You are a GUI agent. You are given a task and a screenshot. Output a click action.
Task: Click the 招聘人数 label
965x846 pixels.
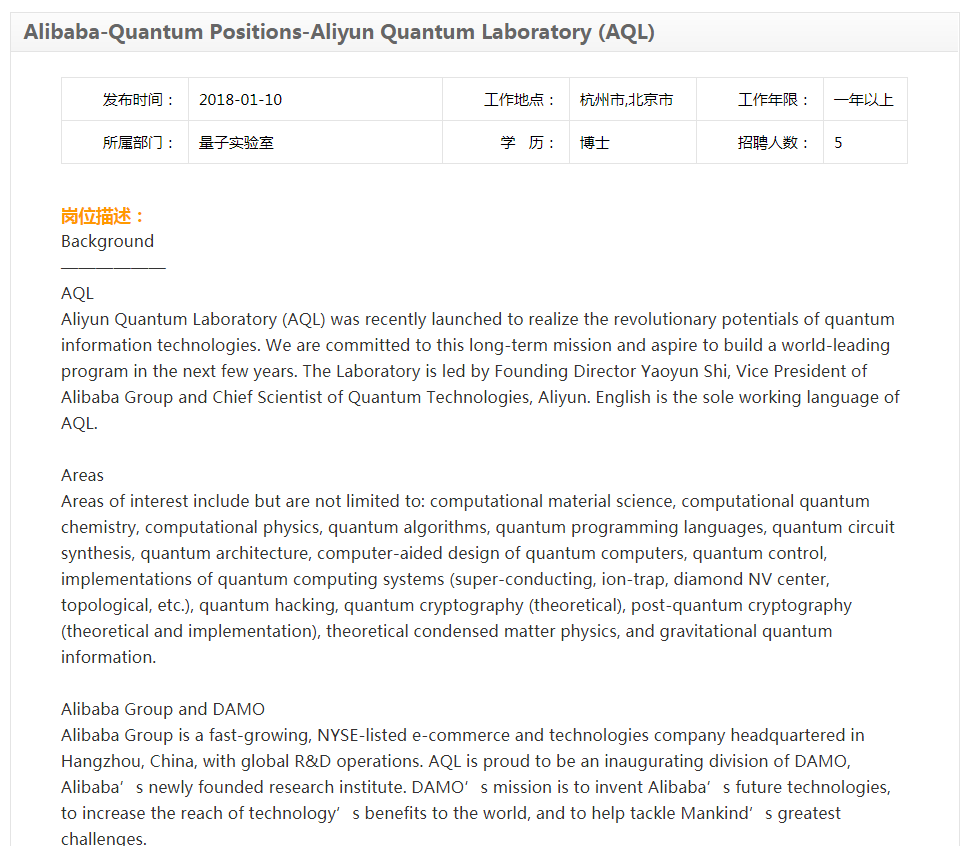tap(774, 143)
